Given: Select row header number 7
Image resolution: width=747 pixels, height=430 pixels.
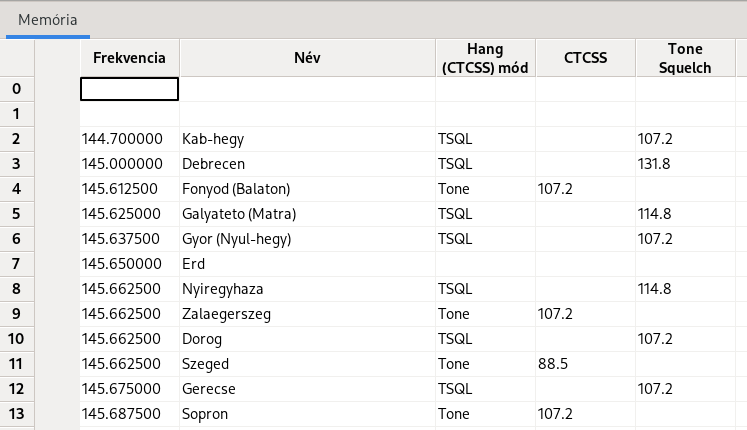Looking at the screenshot, I should (16, 264).
